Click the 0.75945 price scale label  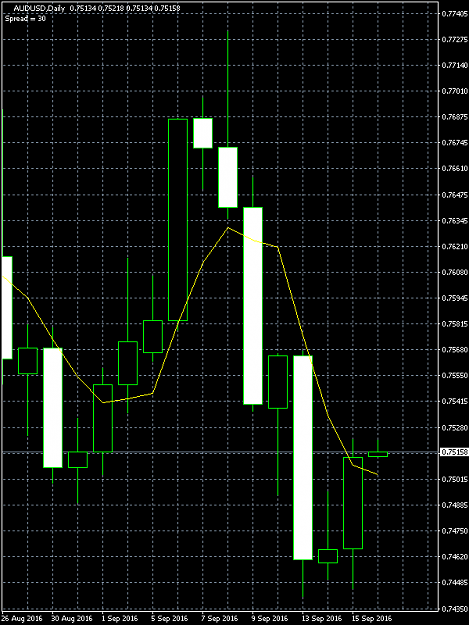point(455,298)
